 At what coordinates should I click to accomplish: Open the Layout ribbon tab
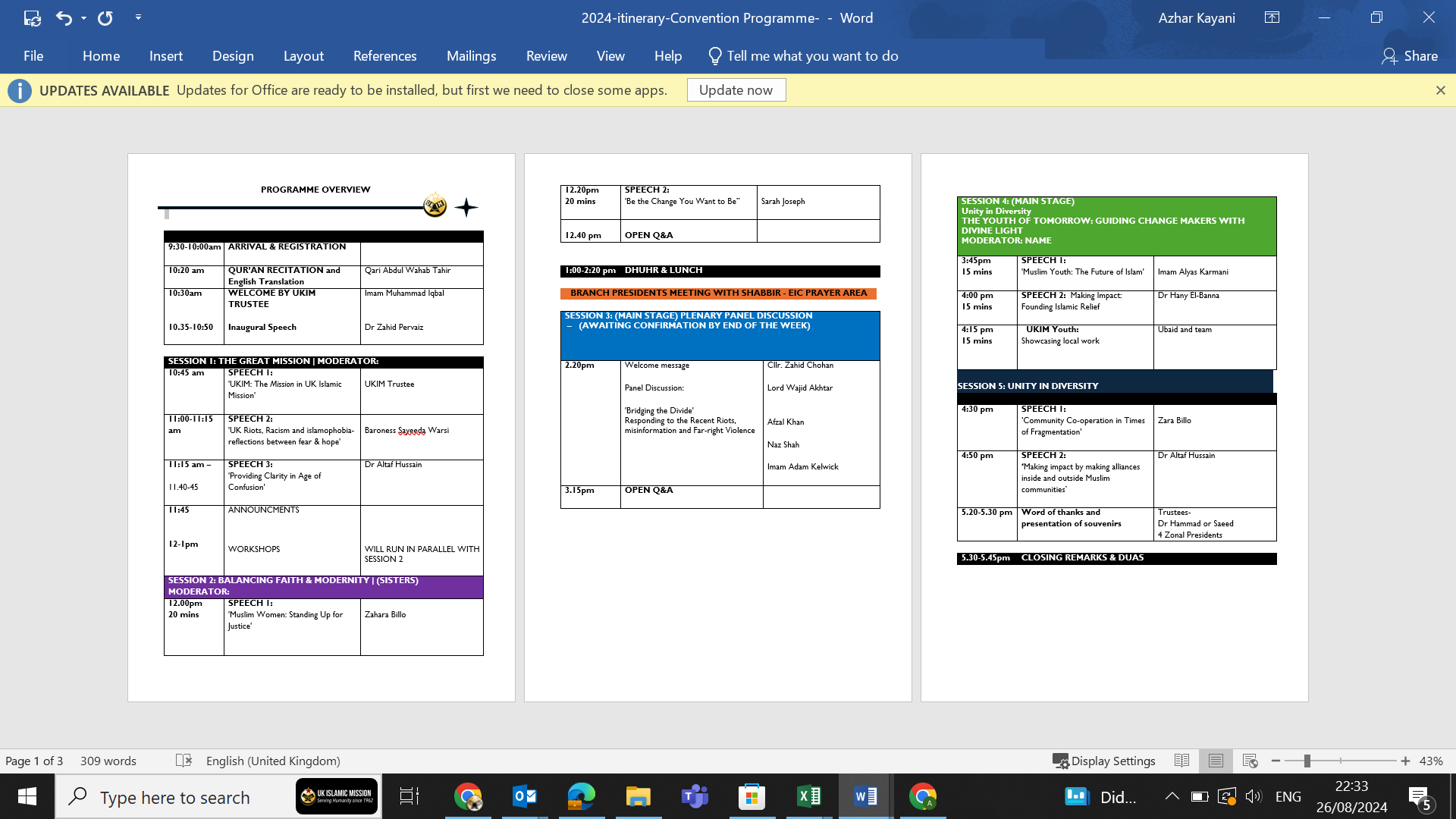pyautogui.click(x=303, y=56)
